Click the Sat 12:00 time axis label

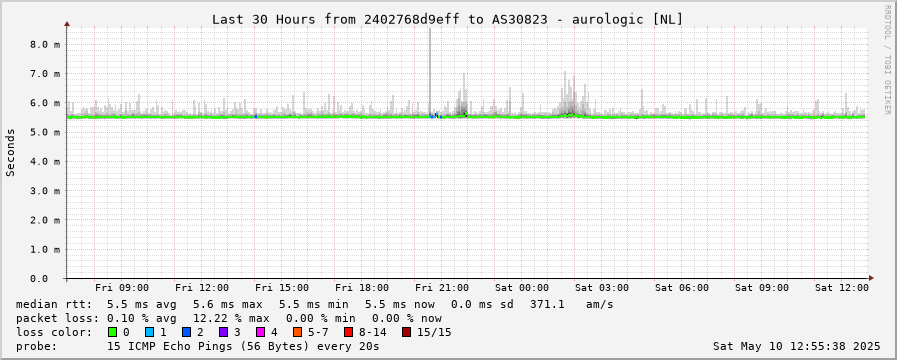click(842, 288)
